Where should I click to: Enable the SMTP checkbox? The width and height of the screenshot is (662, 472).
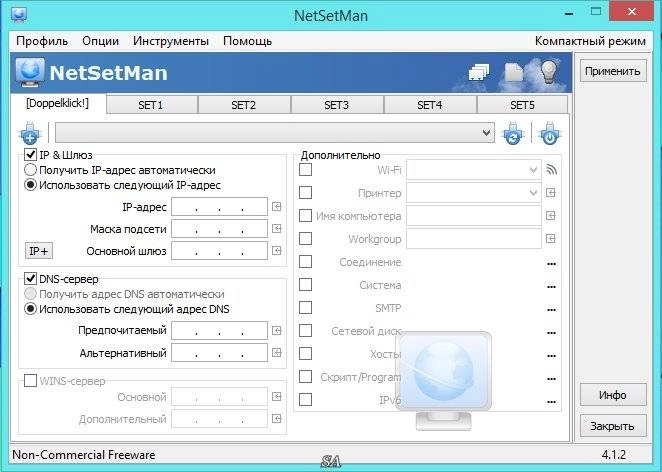[305, 308]
